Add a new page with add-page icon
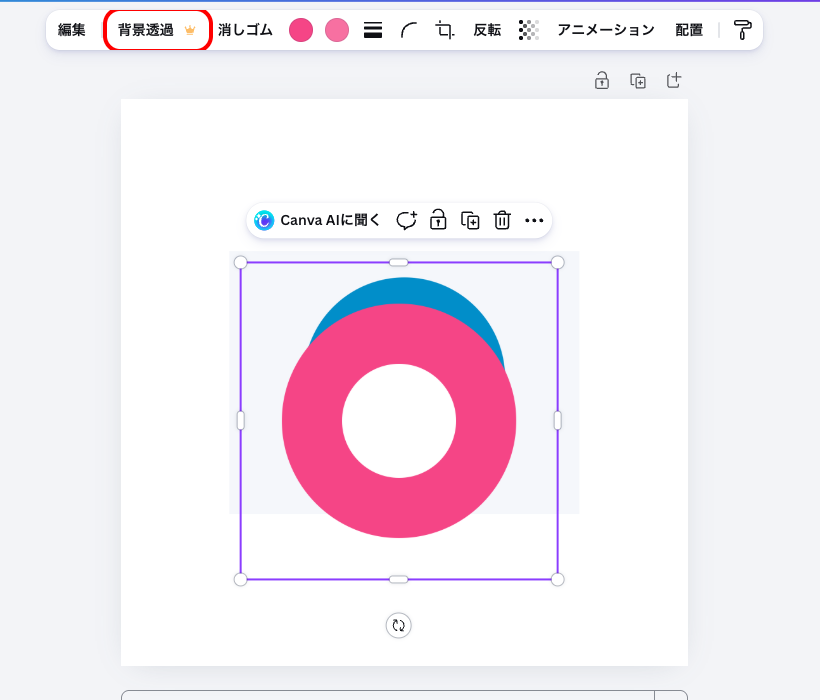 674,81
